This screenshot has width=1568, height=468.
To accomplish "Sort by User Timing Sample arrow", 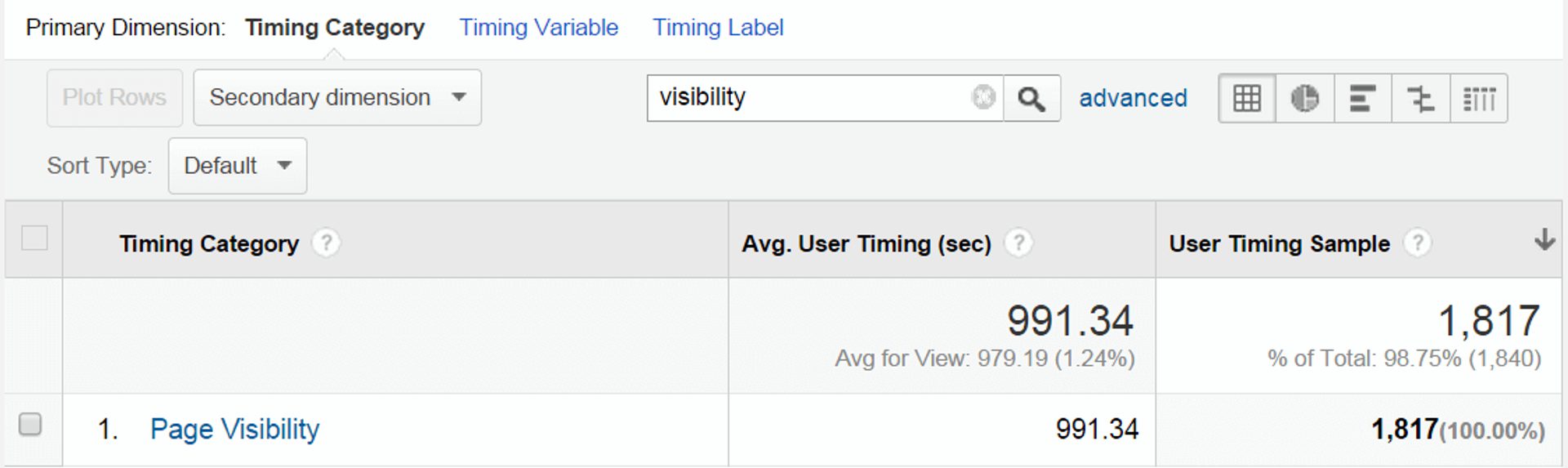I will point(1543,240).
